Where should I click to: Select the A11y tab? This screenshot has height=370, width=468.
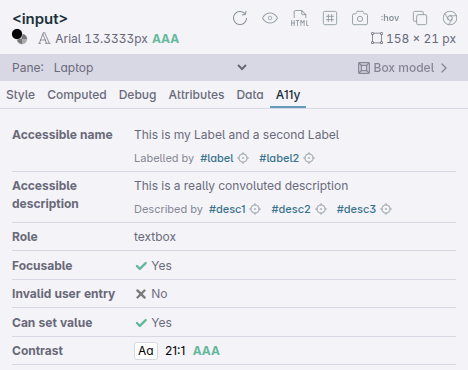pos(288,95)
